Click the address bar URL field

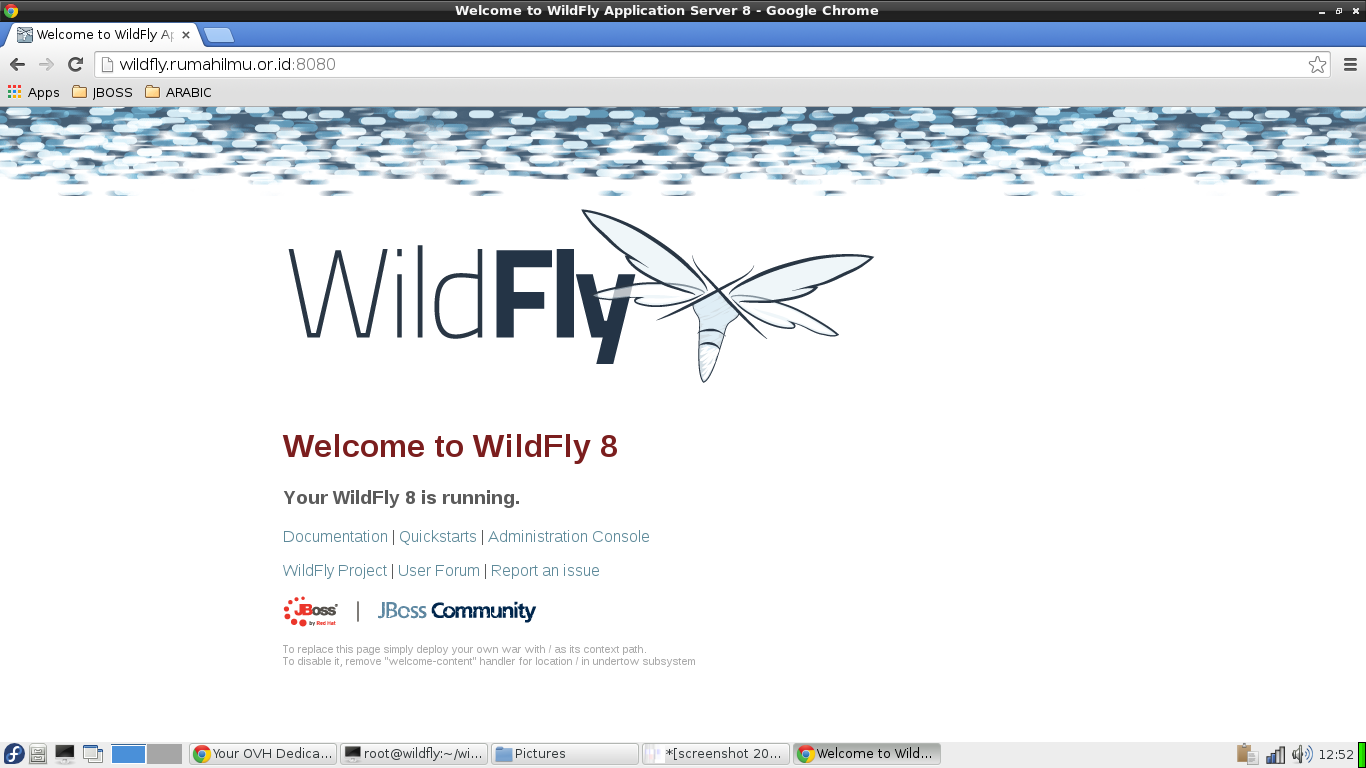coord(700,64)
